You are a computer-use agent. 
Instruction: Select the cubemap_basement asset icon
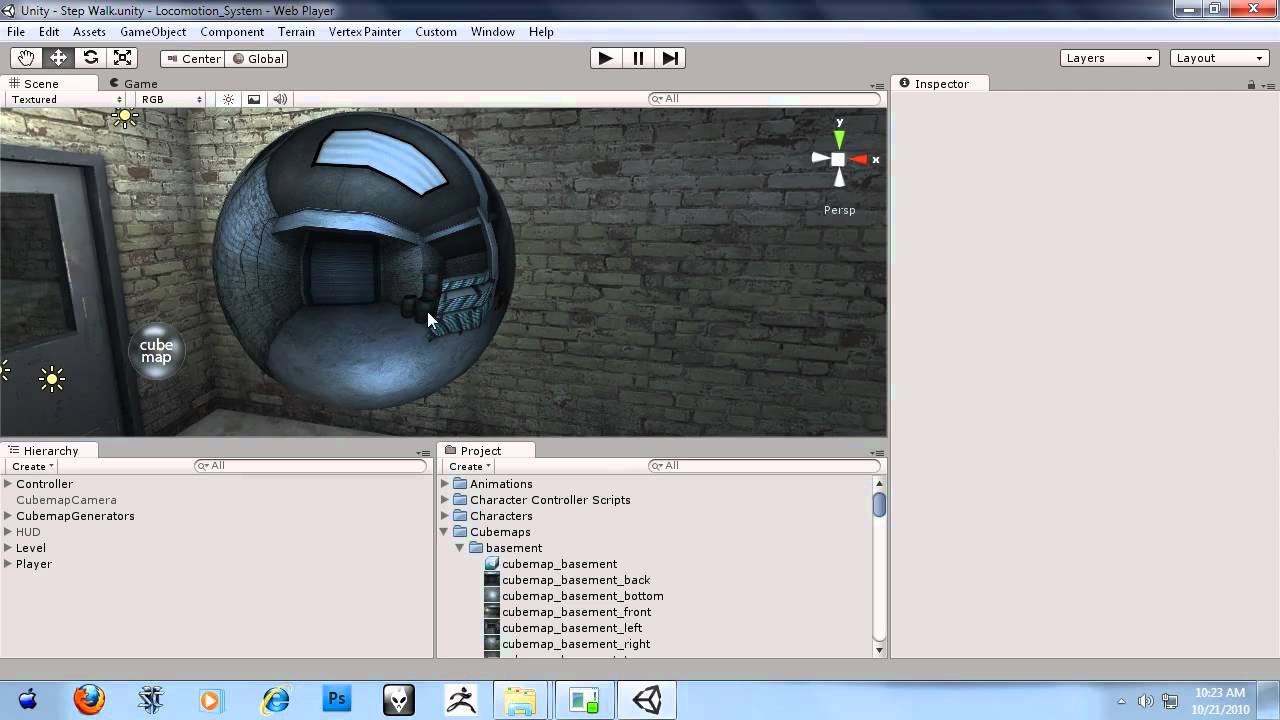tap(491, 564)
